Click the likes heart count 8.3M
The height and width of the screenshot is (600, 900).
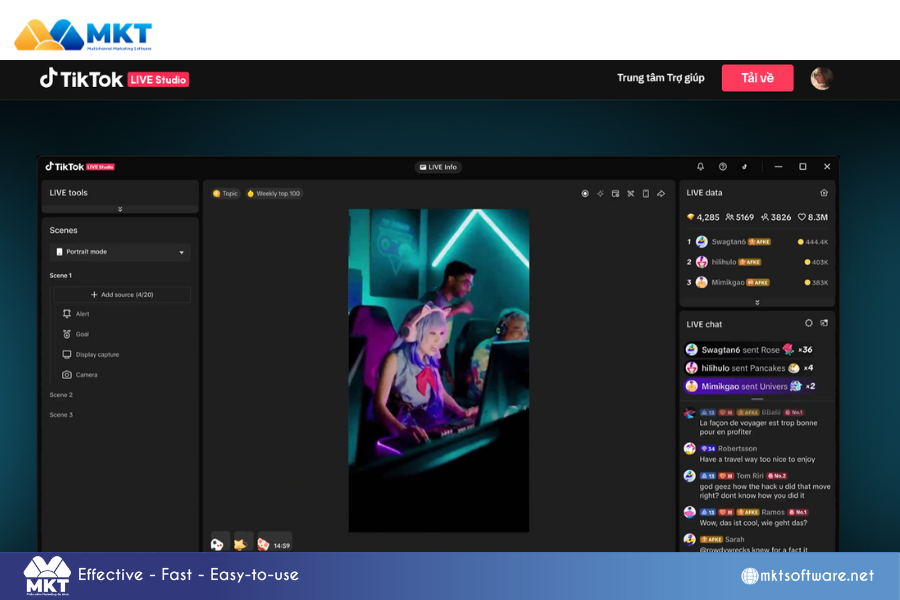coord(813,217)
